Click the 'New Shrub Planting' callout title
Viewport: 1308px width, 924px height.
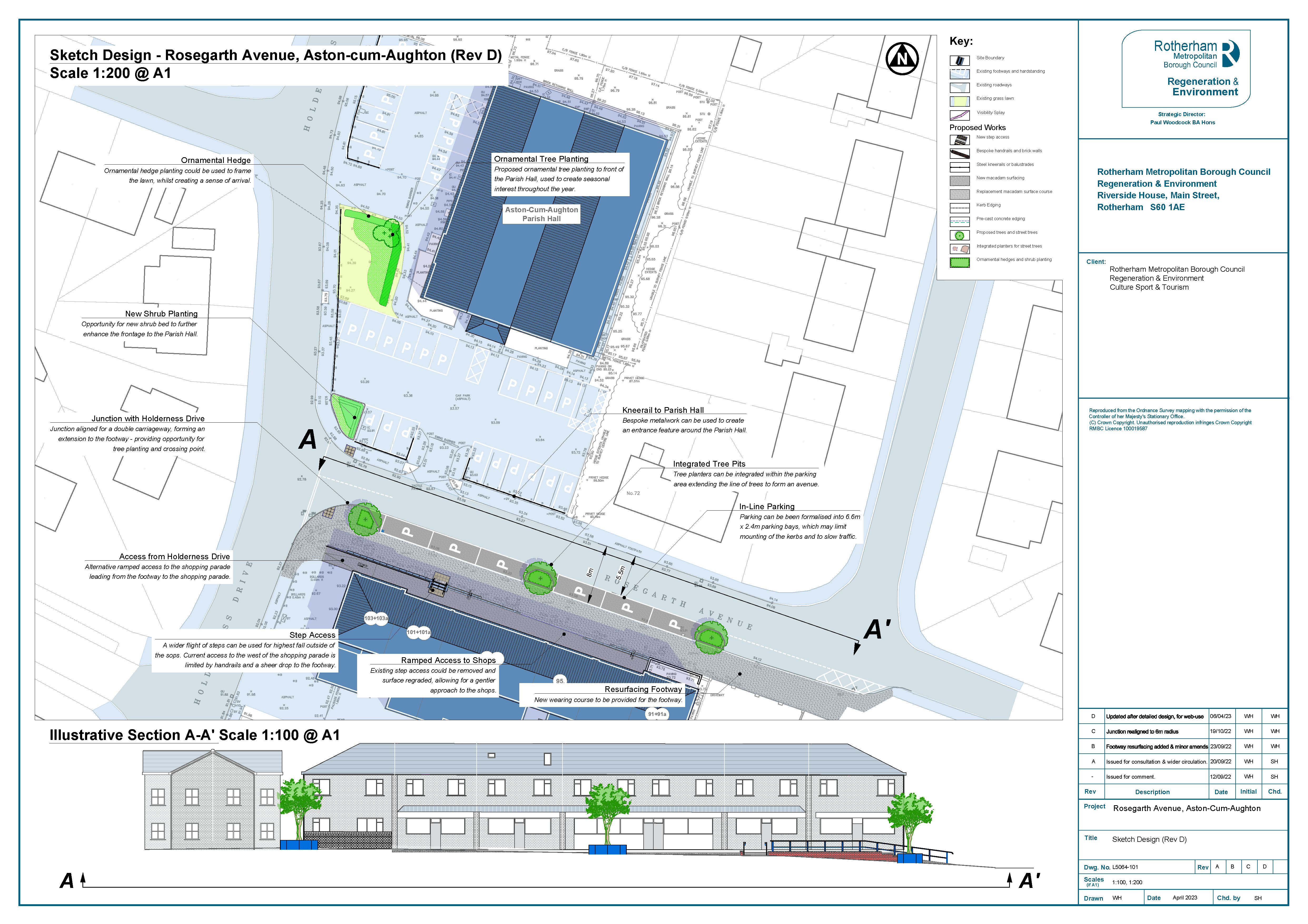click(161, 314)
